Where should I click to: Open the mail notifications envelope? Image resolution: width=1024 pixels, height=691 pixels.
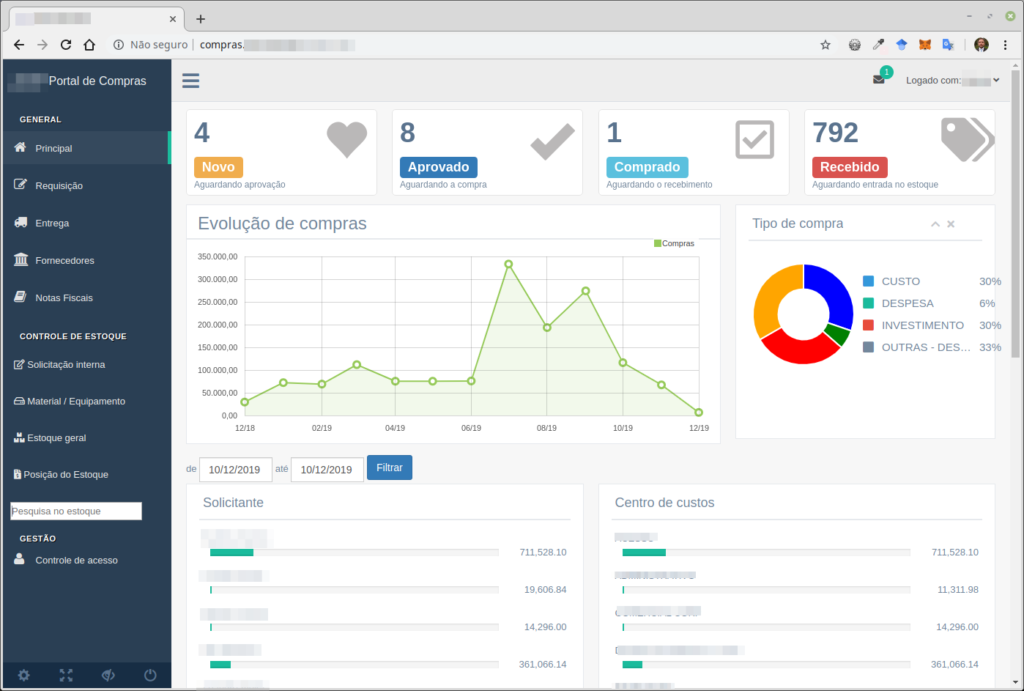[x=879, y=80]
